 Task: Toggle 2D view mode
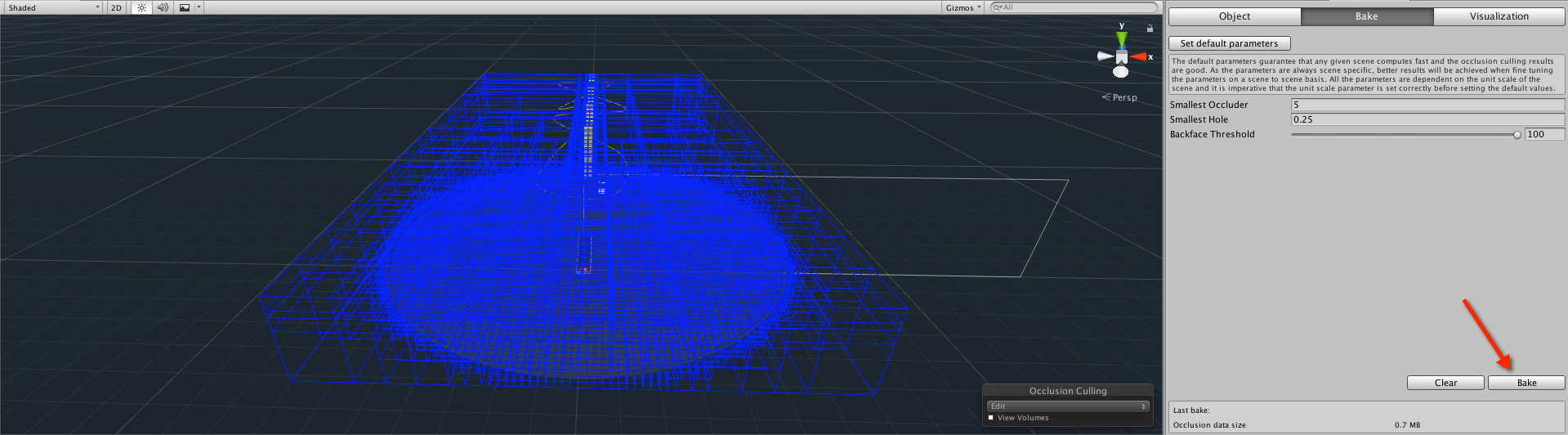point(116,7)
